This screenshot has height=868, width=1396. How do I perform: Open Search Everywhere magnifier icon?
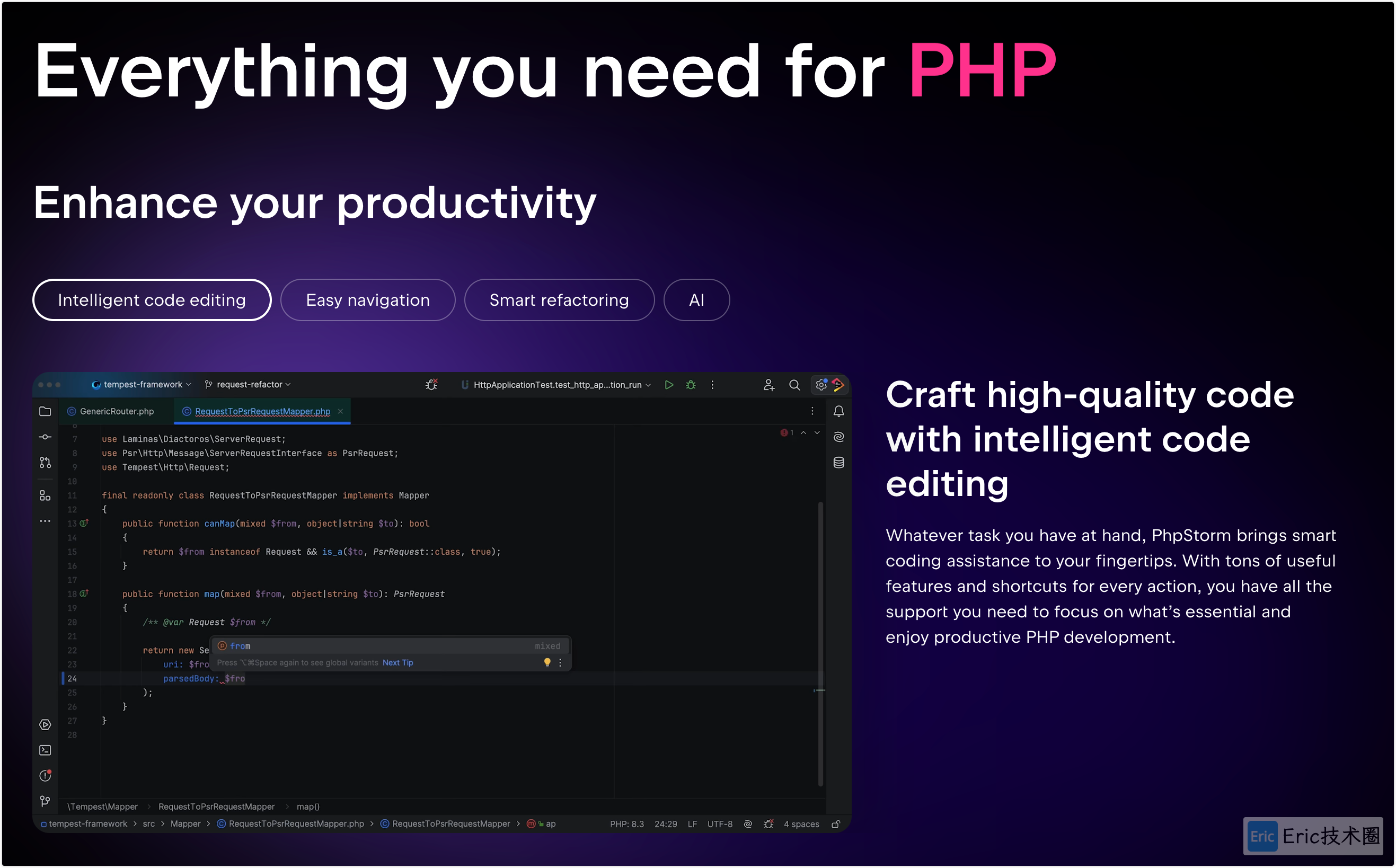(x=794, y=385)
